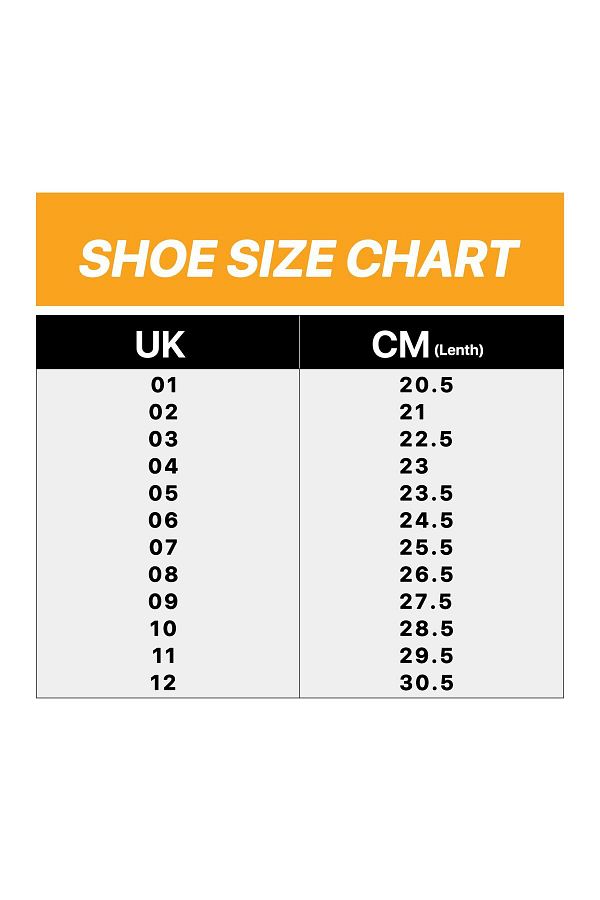Select the UK column header
This screenshot has width=600, height=900.
(x=168, y=342)
